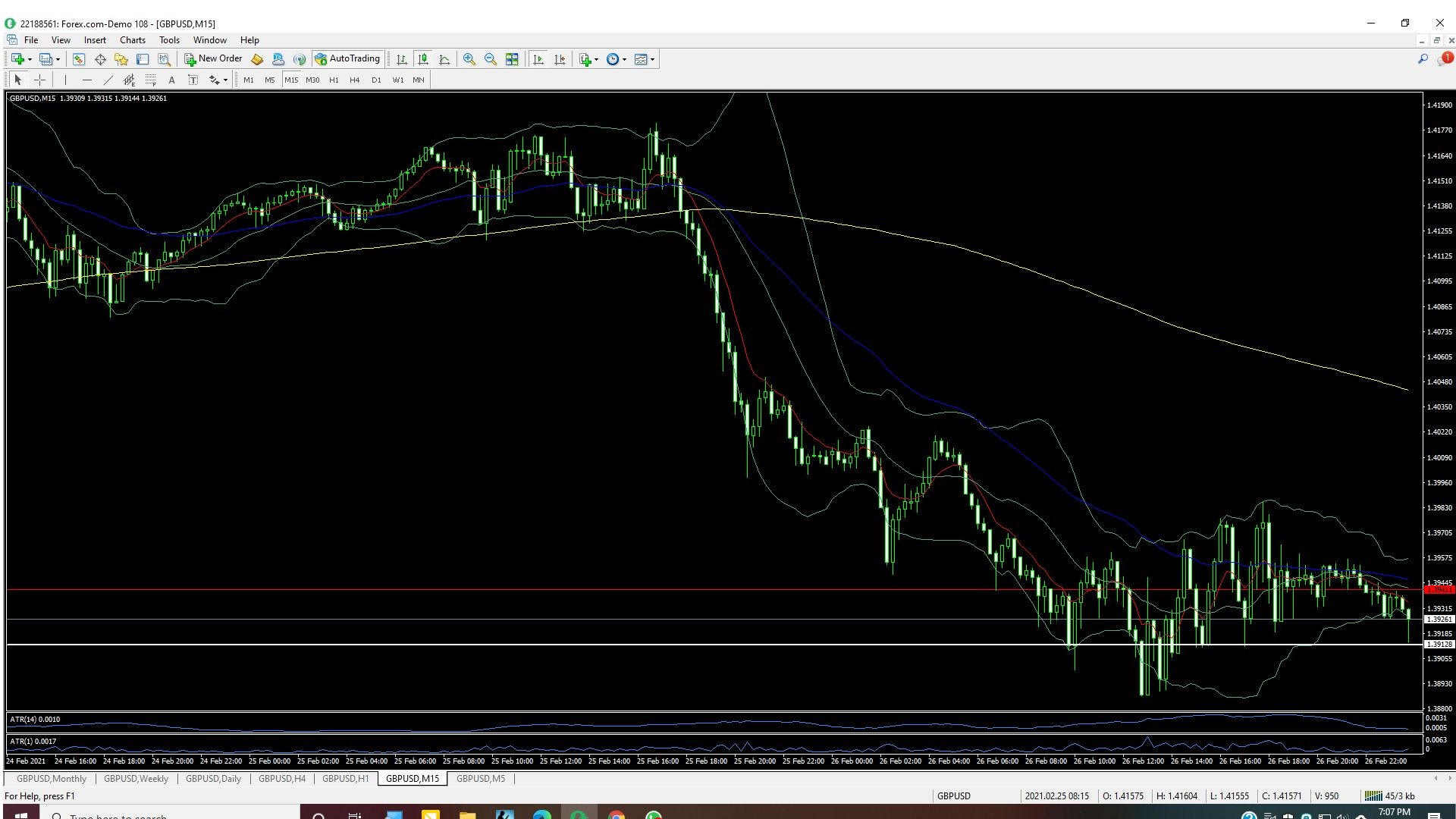Click the Arrows objects icon
This screenshot has height=819, width=1456.
215,80
